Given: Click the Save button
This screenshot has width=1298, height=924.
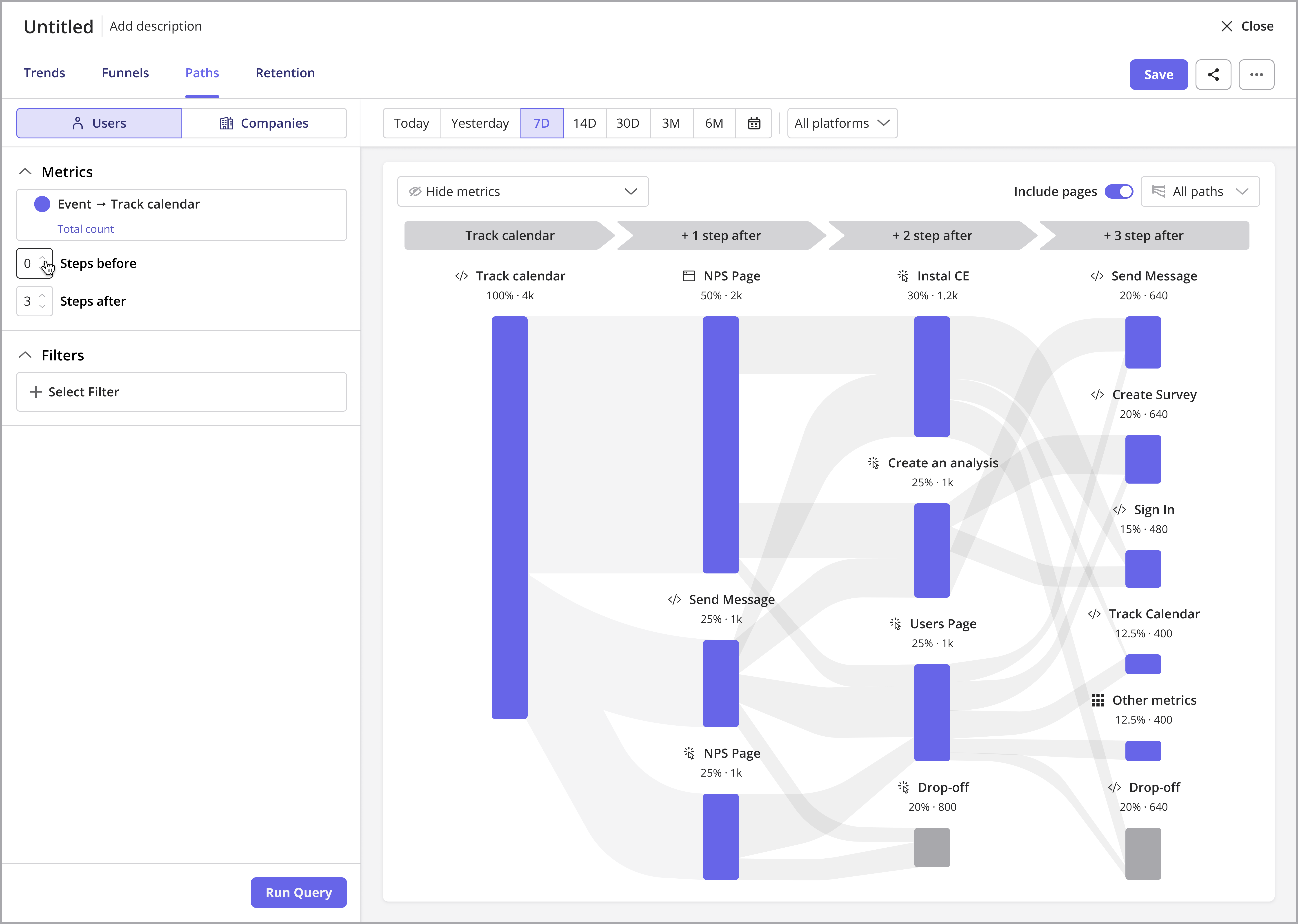Looking at the screenshot, I should pyautogui.click(x=1159, y=75).
